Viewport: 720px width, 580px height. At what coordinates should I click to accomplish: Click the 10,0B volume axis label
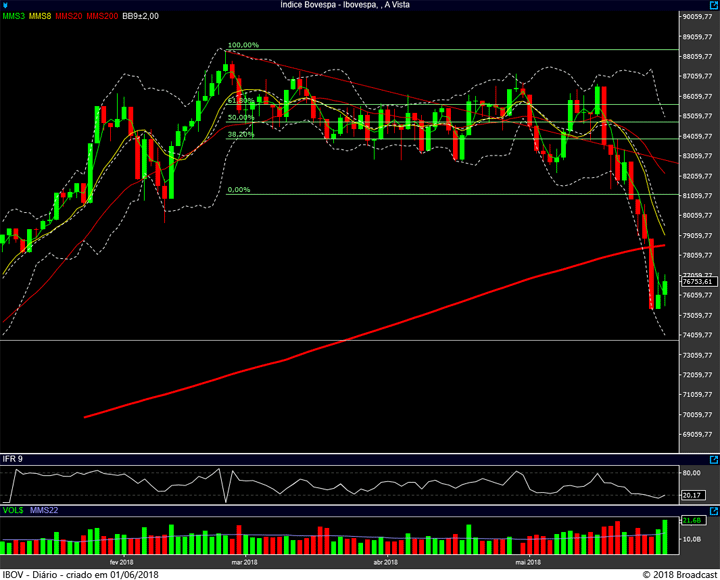coord(692,539)
